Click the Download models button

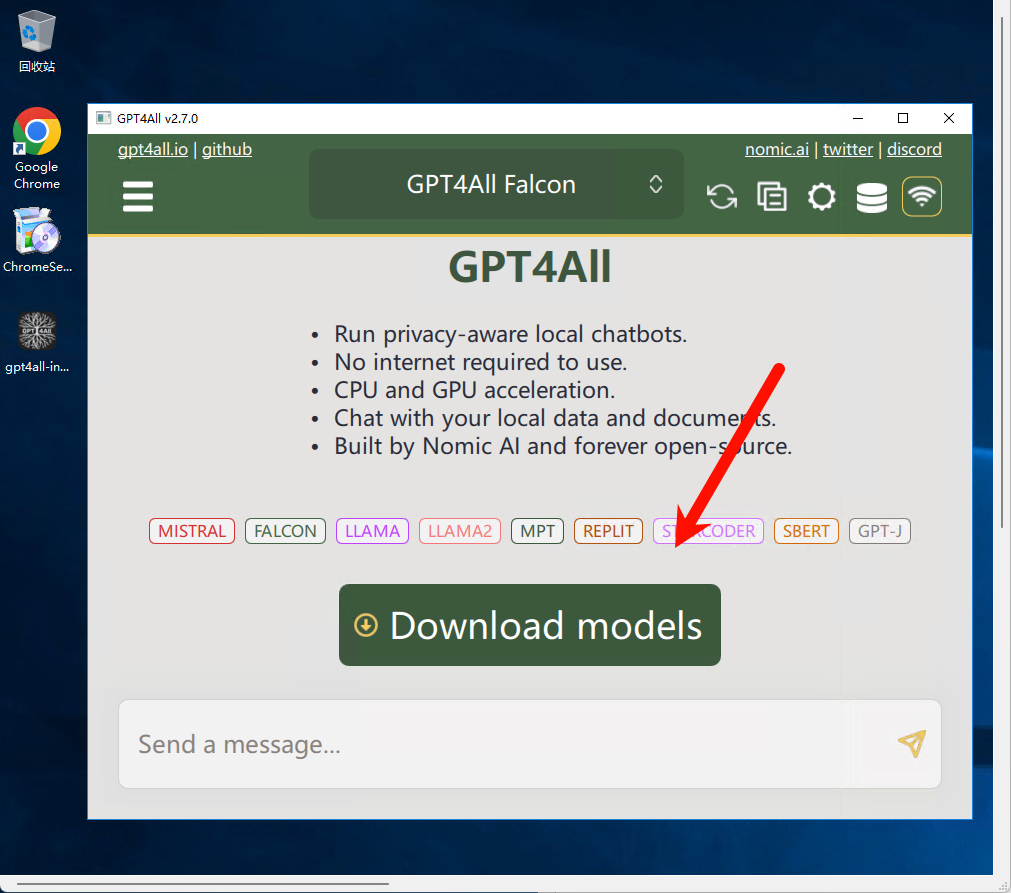pos(529,625)
